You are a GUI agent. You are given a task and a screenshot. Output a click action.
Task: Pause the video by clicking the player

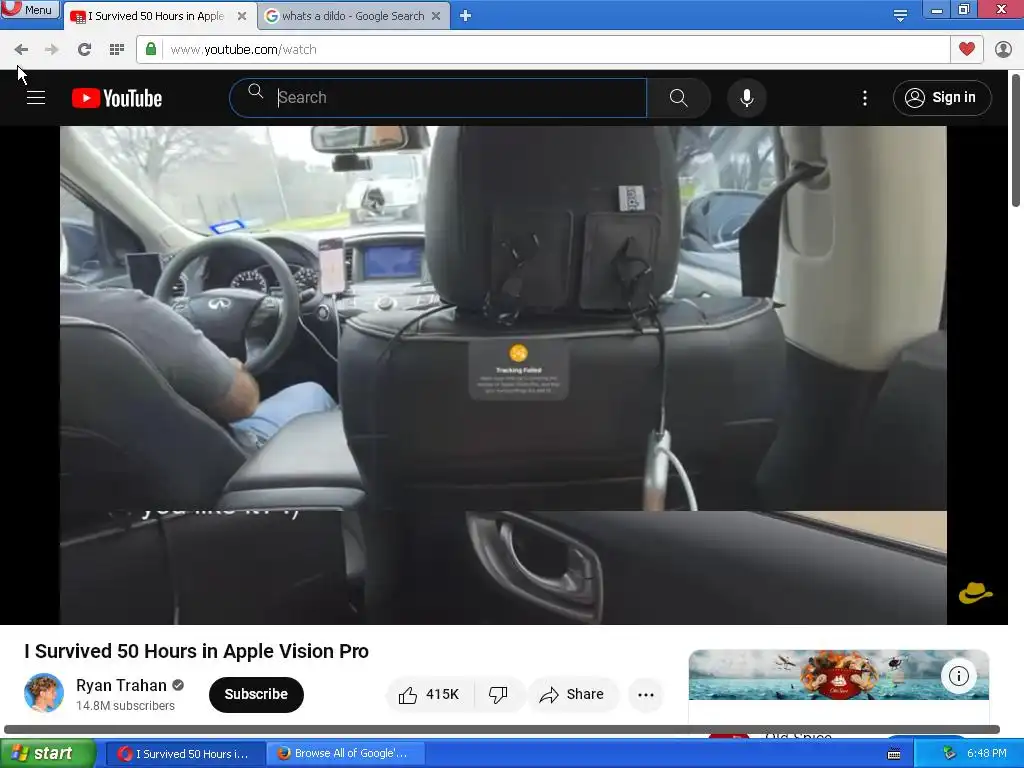coord(503,374)
